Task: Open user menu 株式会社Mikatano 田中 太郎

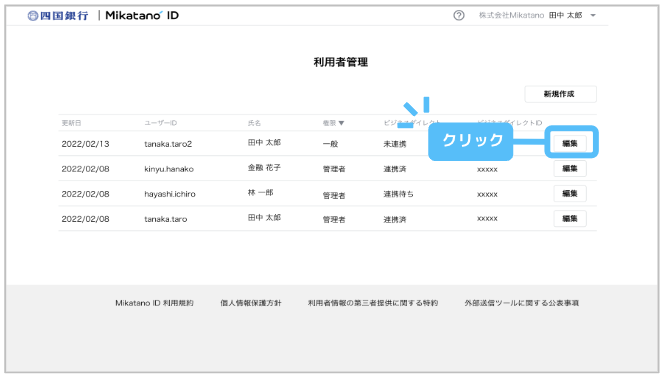Action: click(537, 16)
